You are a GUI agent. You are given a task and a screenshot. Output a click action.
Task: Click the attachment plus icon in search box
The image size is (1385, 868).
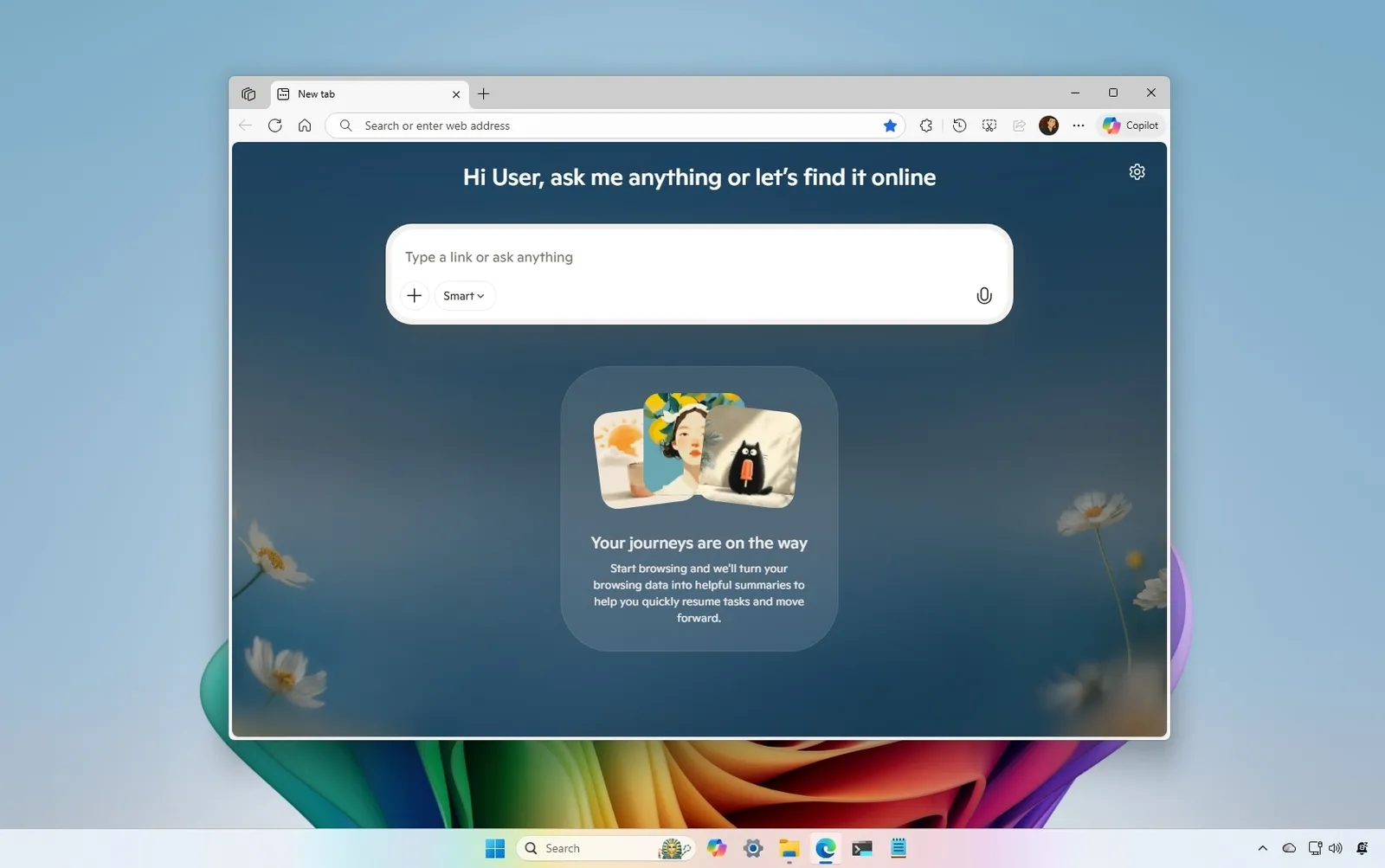[x=415, y=295]
